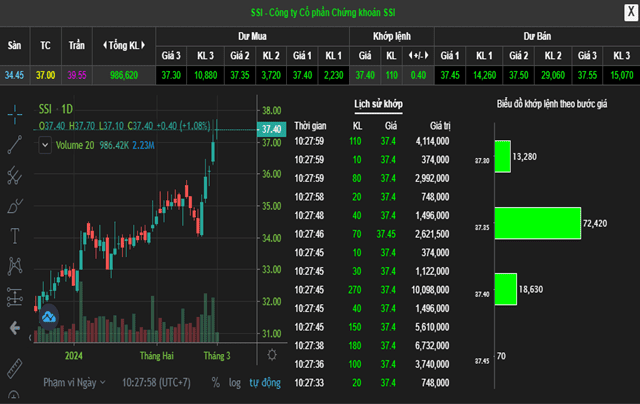Select the ruler measure tool
The width and height of the screenshot is (640, 404).
click(x=15, y=368)
